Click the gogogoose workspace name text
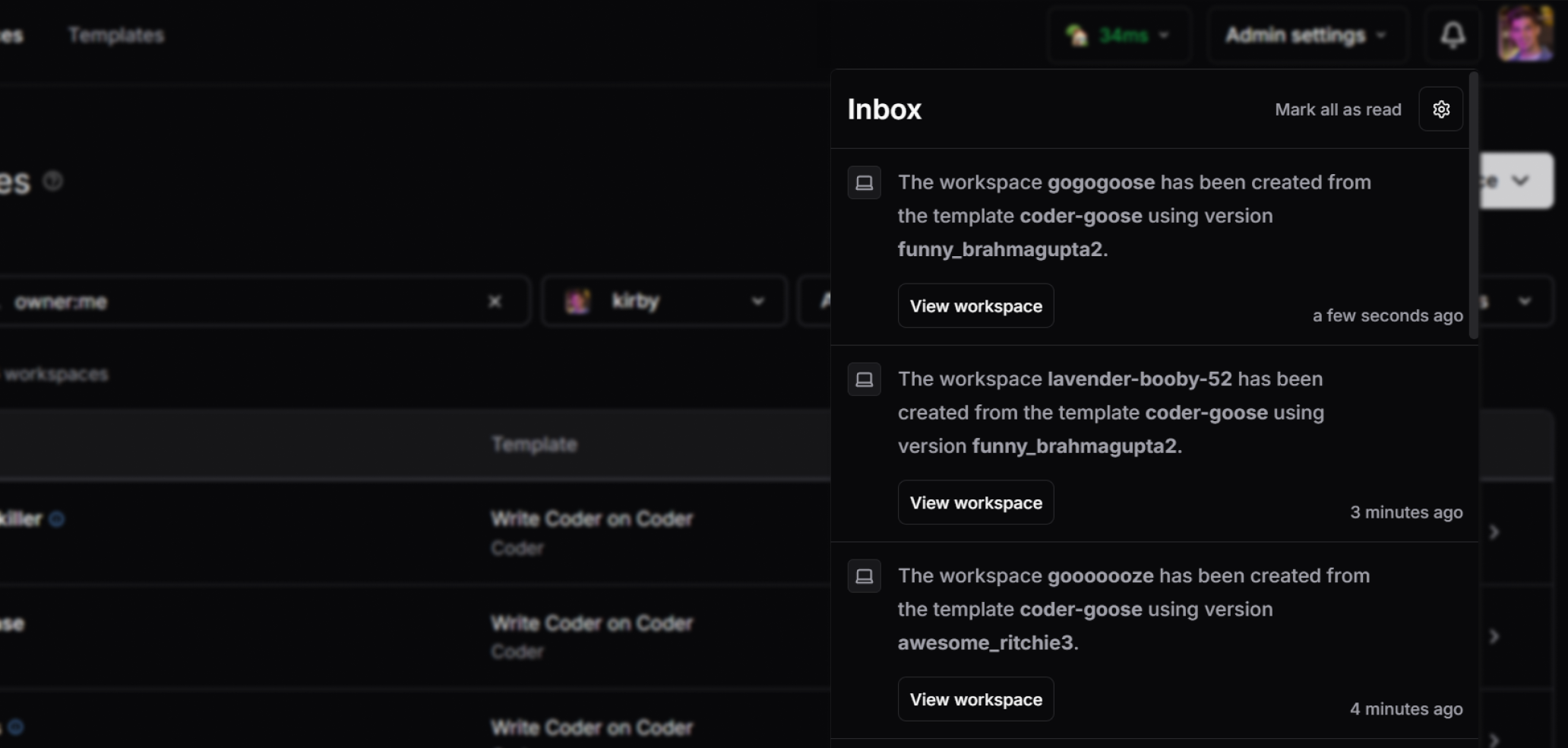1568x748 pixels. [1101, 183]
